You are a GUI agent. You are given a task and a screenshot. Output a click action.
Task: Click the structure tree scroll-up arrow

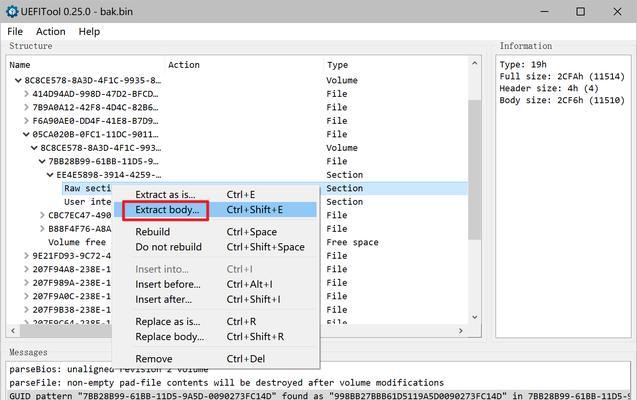(x=474, y=64)
